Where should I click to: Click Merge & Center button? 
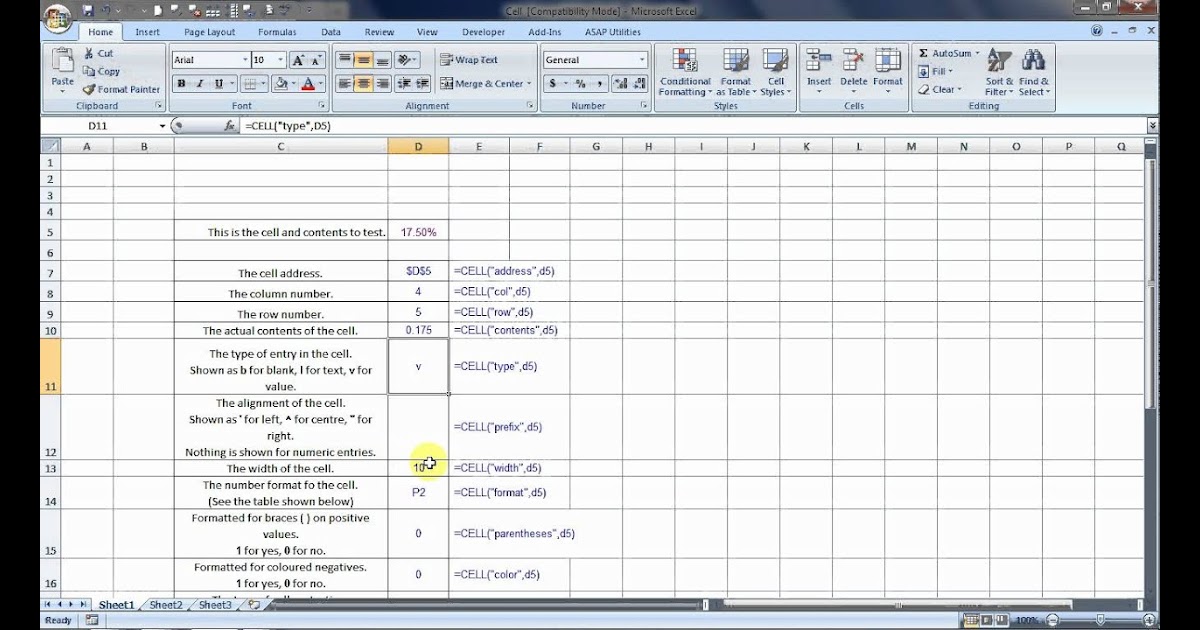481,84
